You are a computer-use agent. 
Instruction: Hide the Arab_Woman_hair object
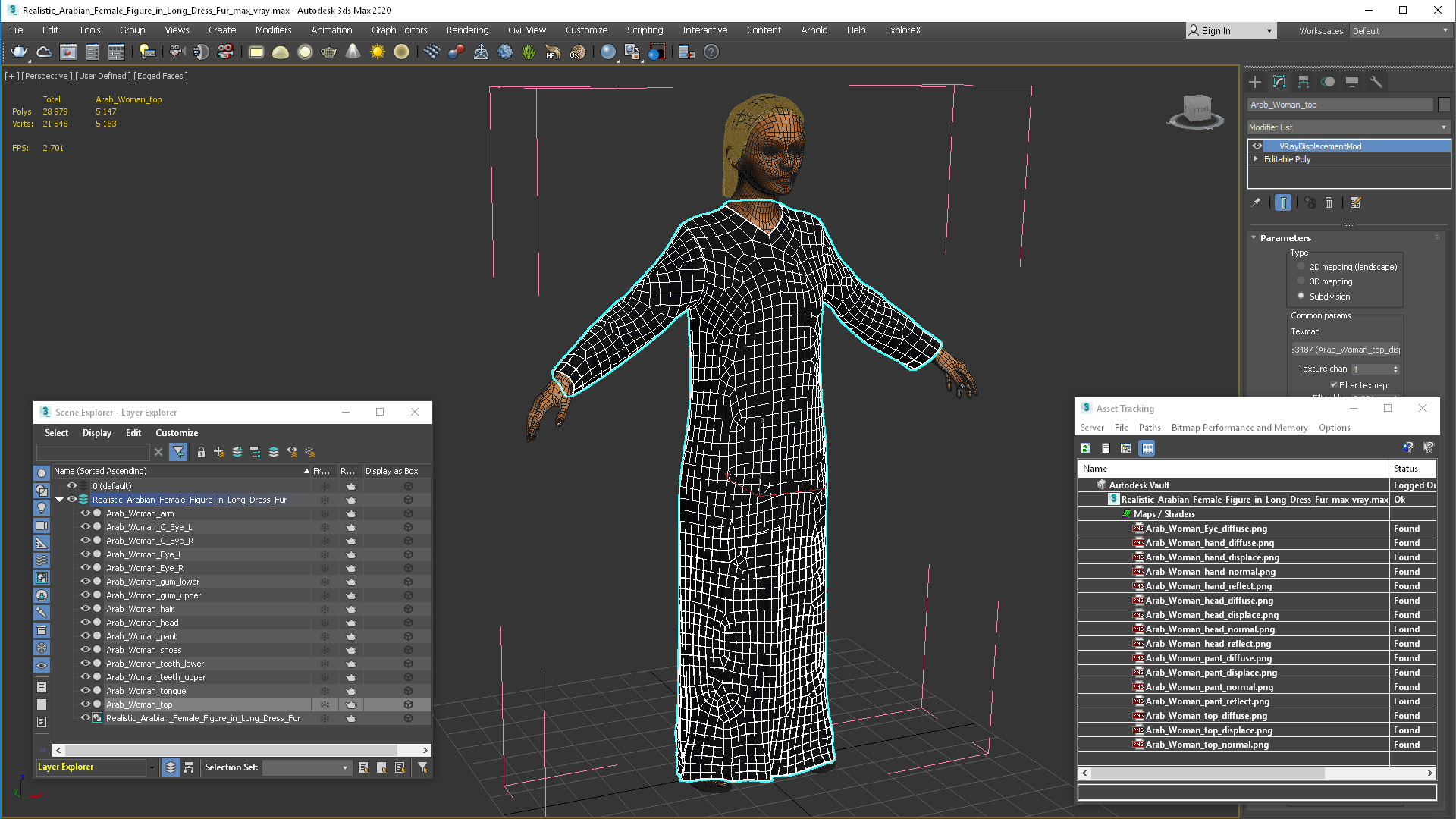(85, 609)
